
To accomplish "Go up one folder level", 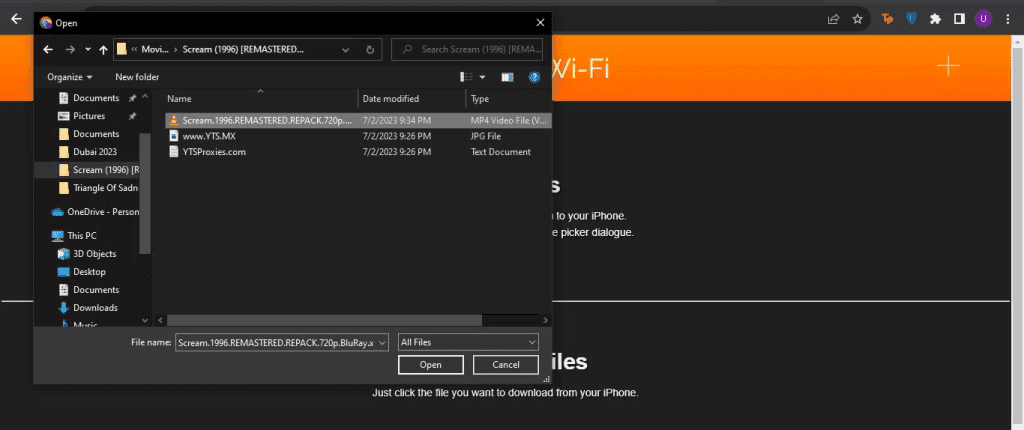I will 103,50.
